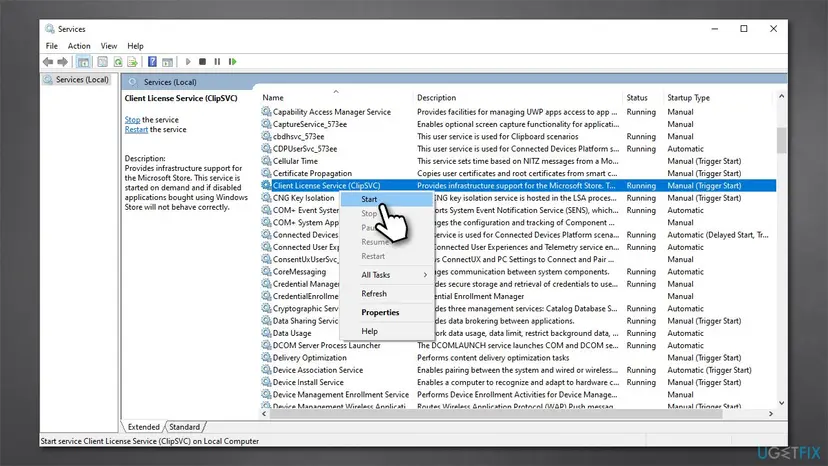The height and width of the screenshot is (466, 828).
Task: Click the vertical scrollbar up arrow
Action: pyautogui.click(x=782, y=97)
